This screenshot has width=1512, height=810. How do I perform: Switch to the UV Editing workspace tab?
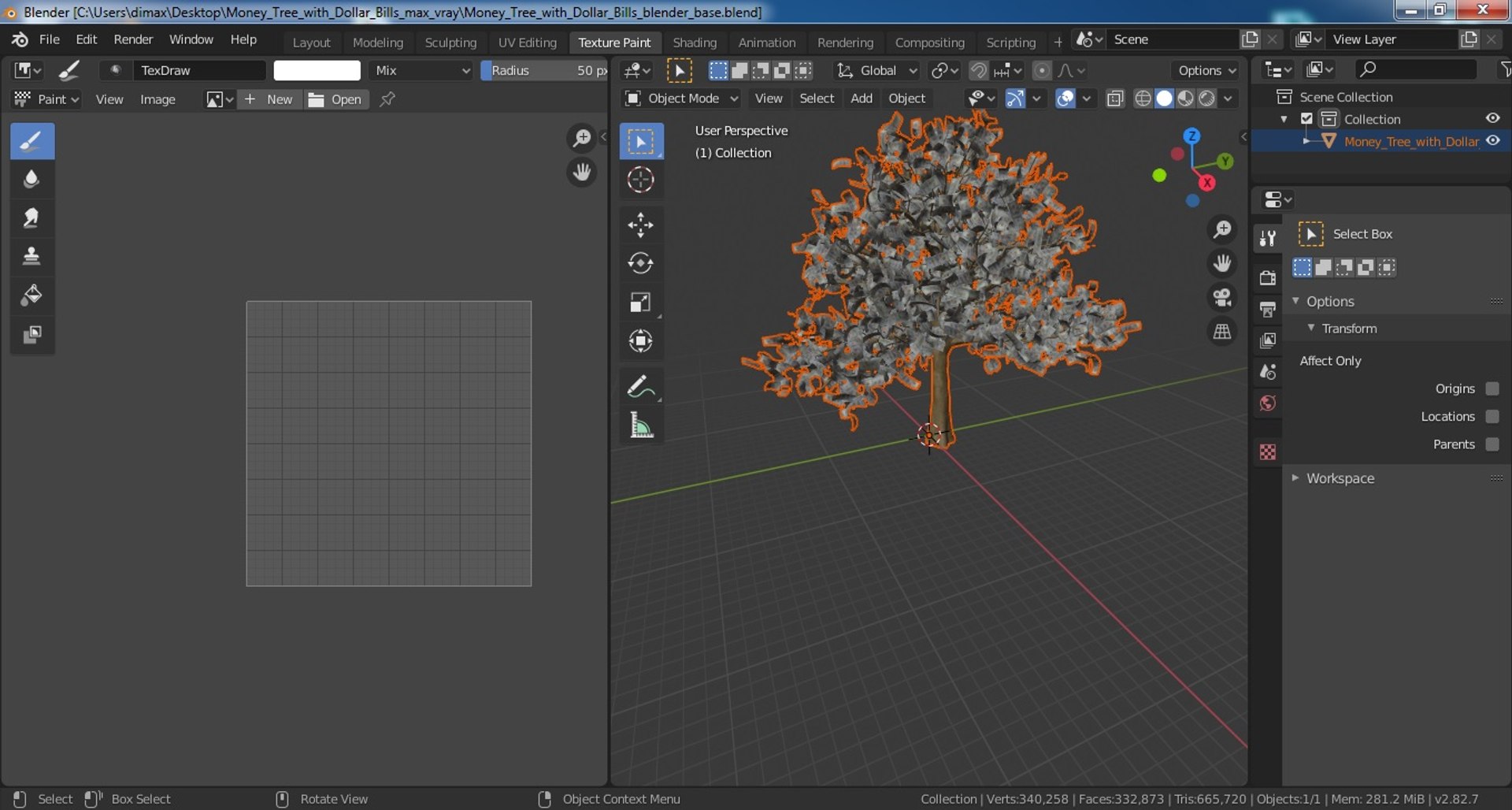pyautogui.click(x=527, y=43)
